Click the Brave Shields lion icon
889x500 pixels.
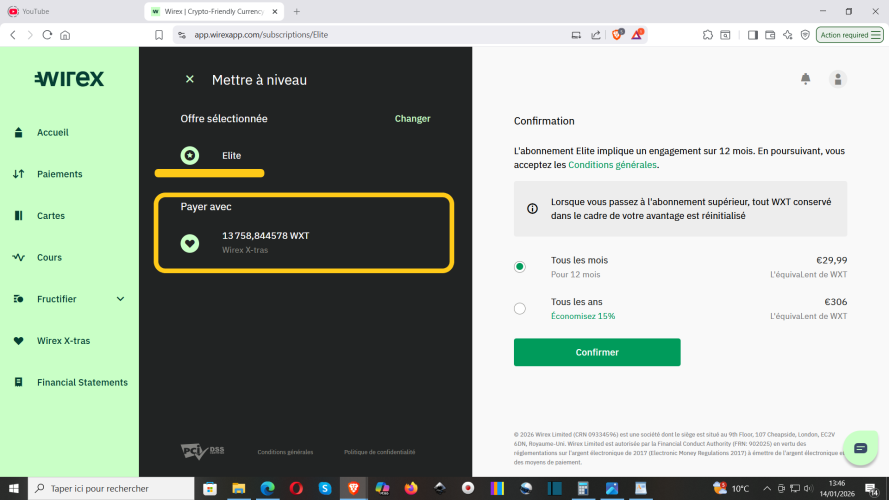[x=617, y=35]
